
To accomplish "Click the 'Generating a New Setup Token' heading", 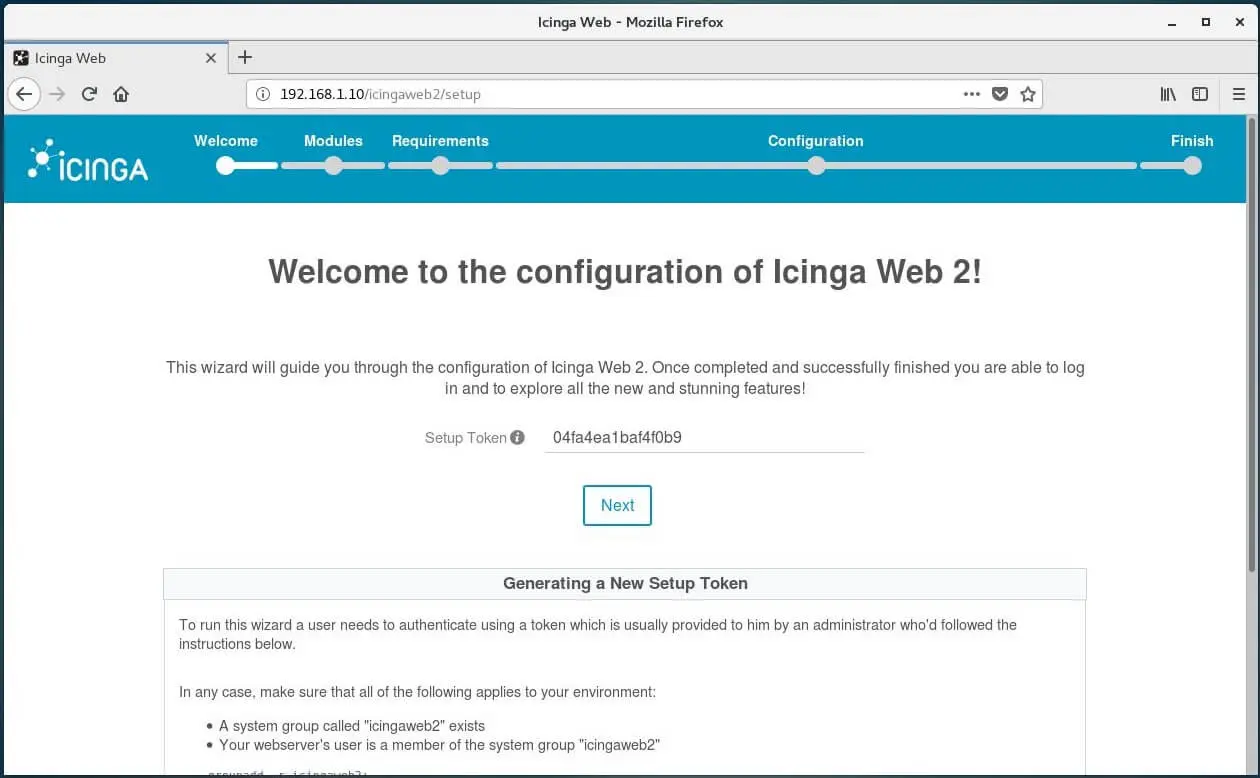I will coord(625,583).
